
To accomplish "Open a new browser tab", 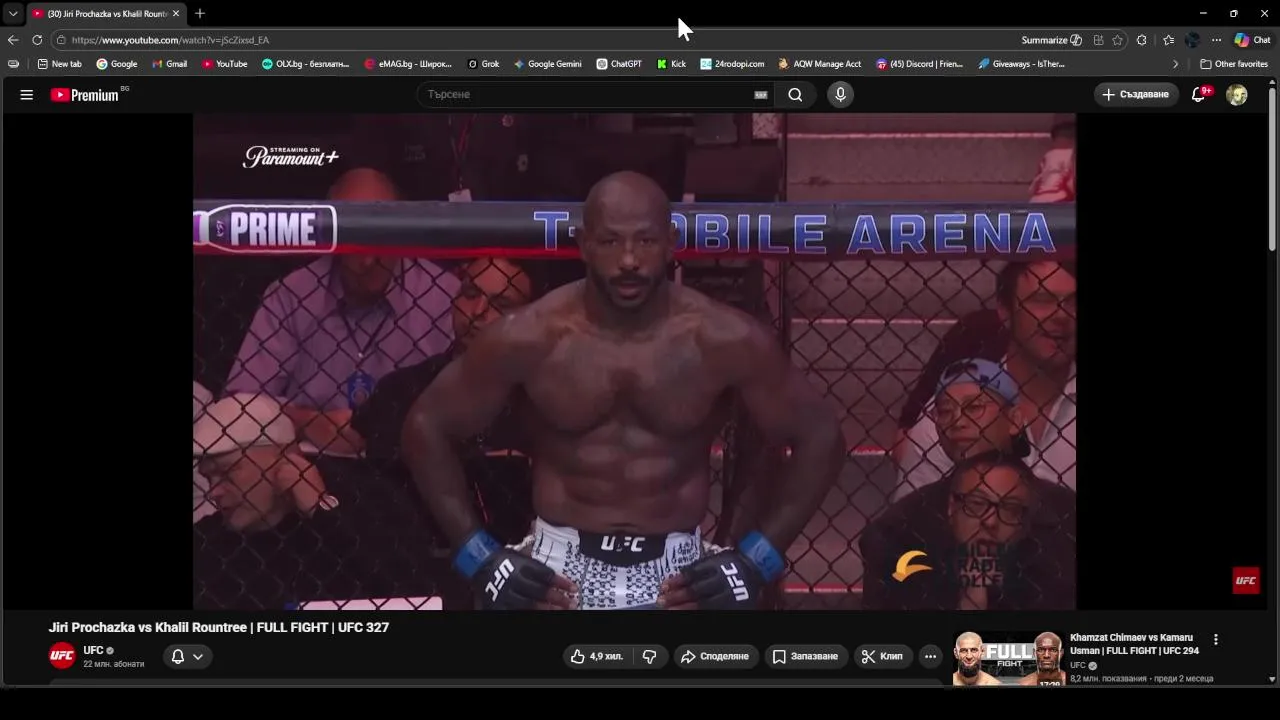I will tap(200, 14).
